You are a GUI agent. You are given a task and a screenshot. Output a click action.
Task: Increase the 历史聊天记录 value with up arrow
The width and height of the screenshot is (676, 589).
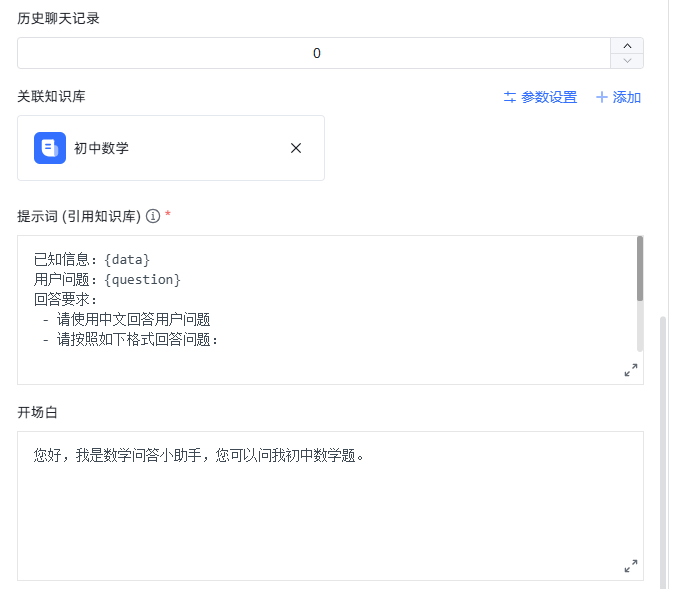click(x=627, y=46)
